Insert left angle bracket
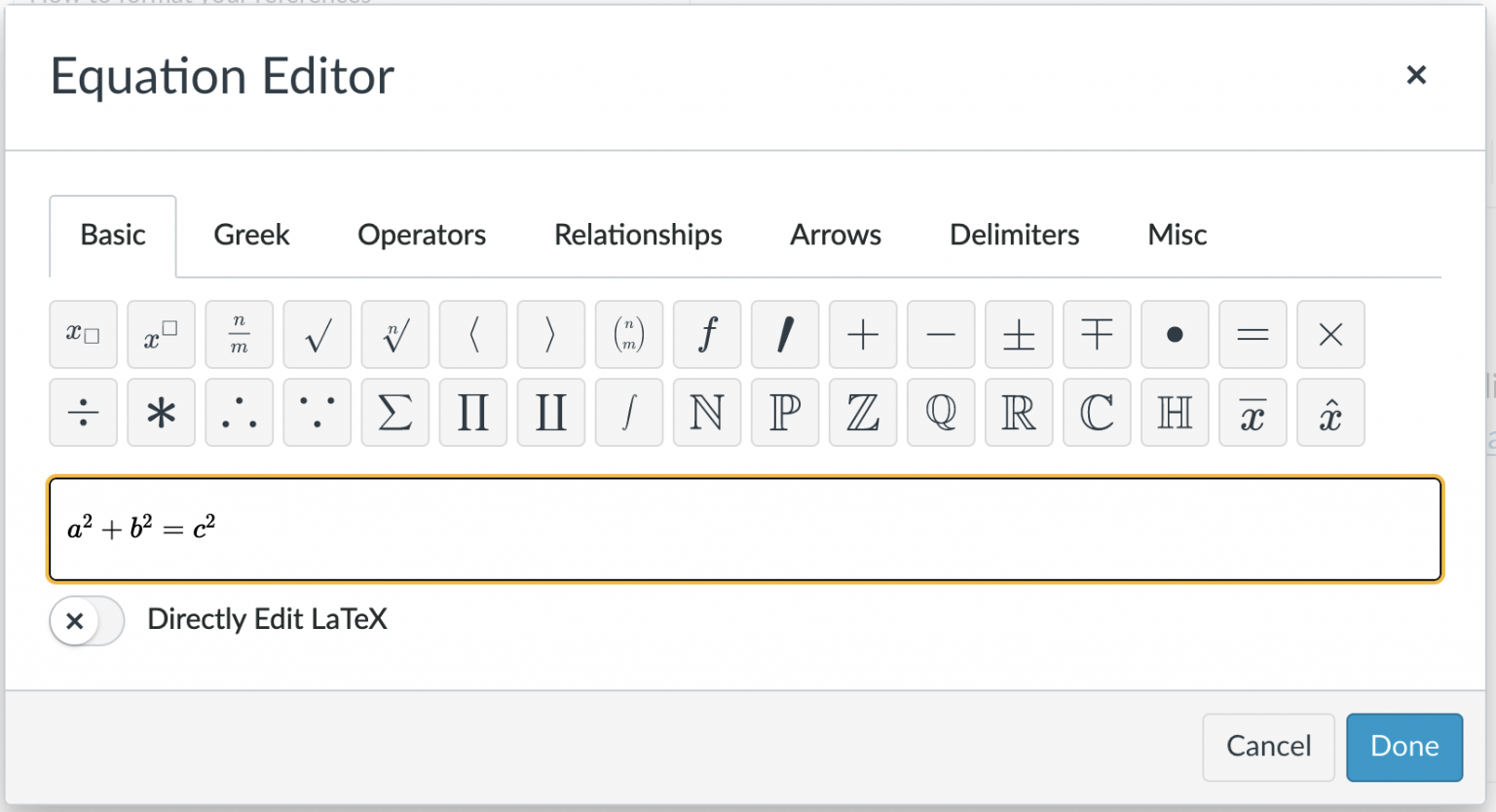The width and height of the screenshot is (1496, 812). pos(473,335)
